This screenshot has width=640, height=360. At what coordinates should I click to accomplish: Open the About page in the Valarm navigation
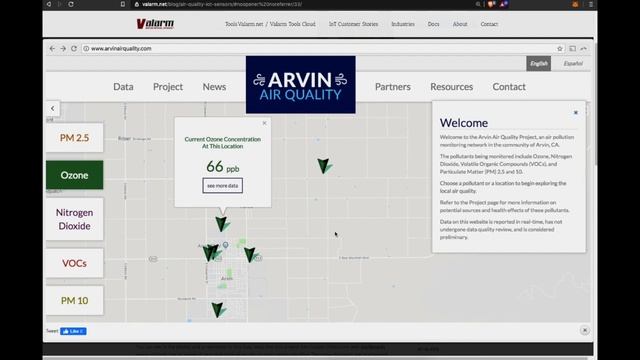tap(460, 24)
